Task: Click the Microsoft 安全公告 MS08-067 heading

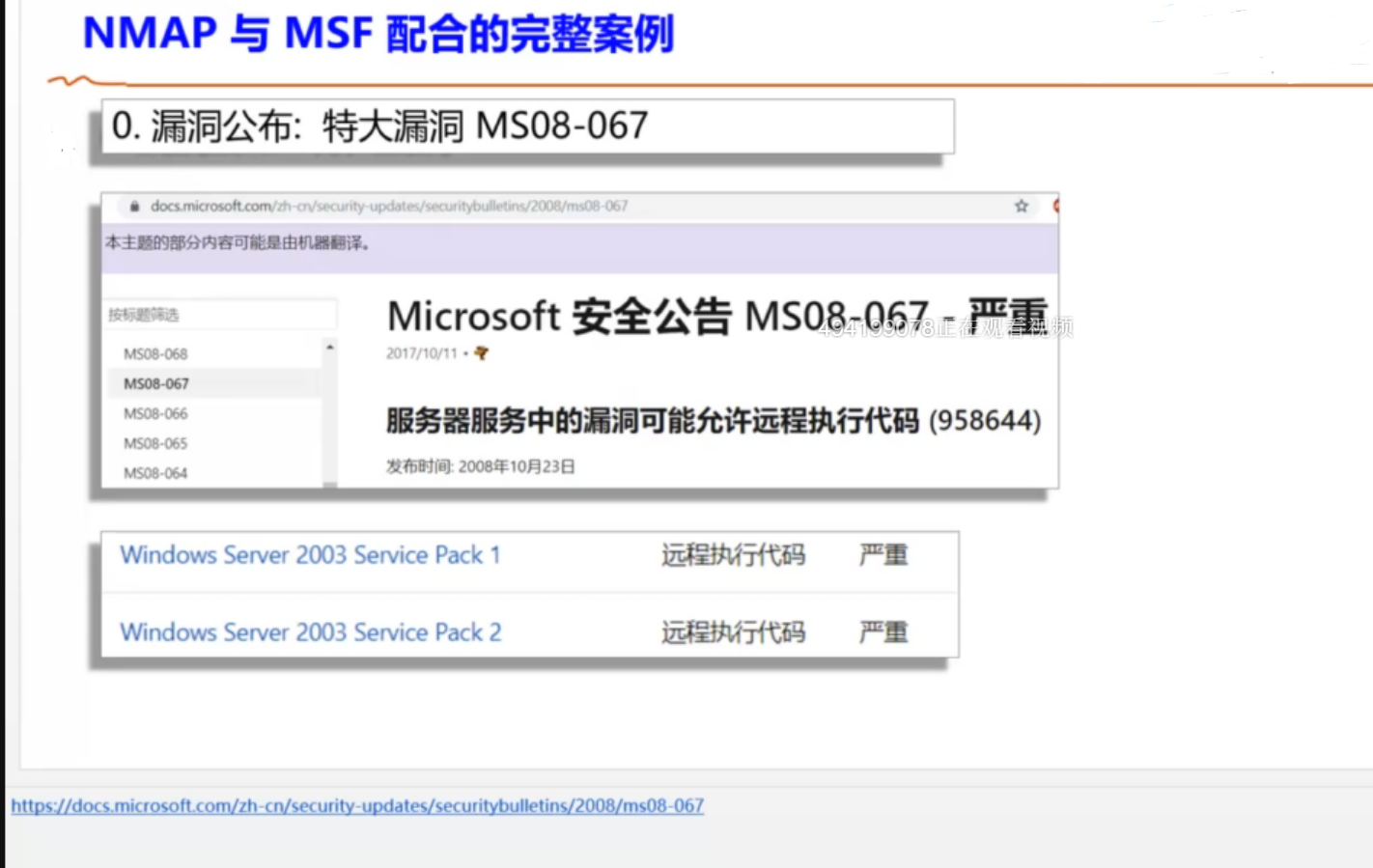Action: click(717, 317)
